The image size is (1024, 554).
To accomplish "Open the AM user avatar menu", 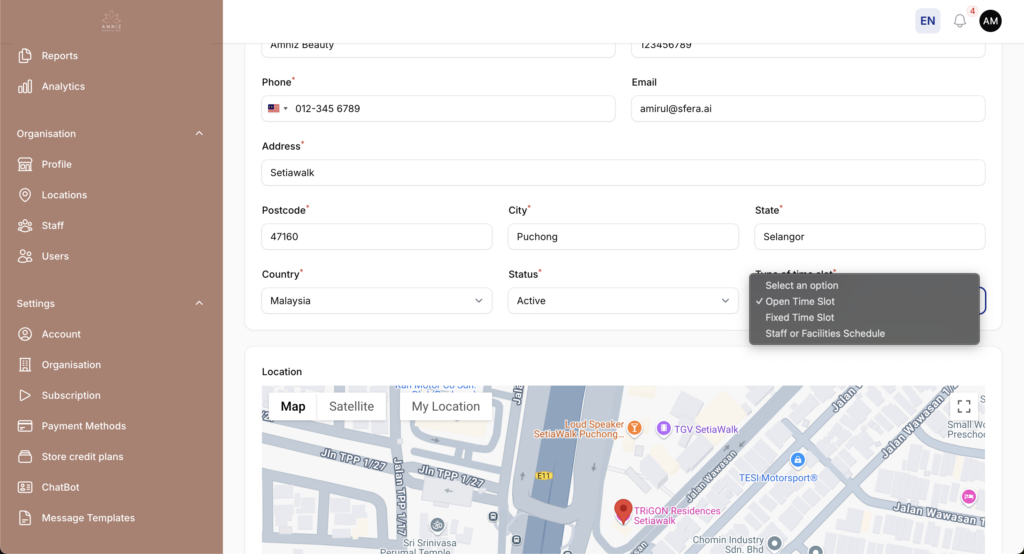I will click(990, 21).
